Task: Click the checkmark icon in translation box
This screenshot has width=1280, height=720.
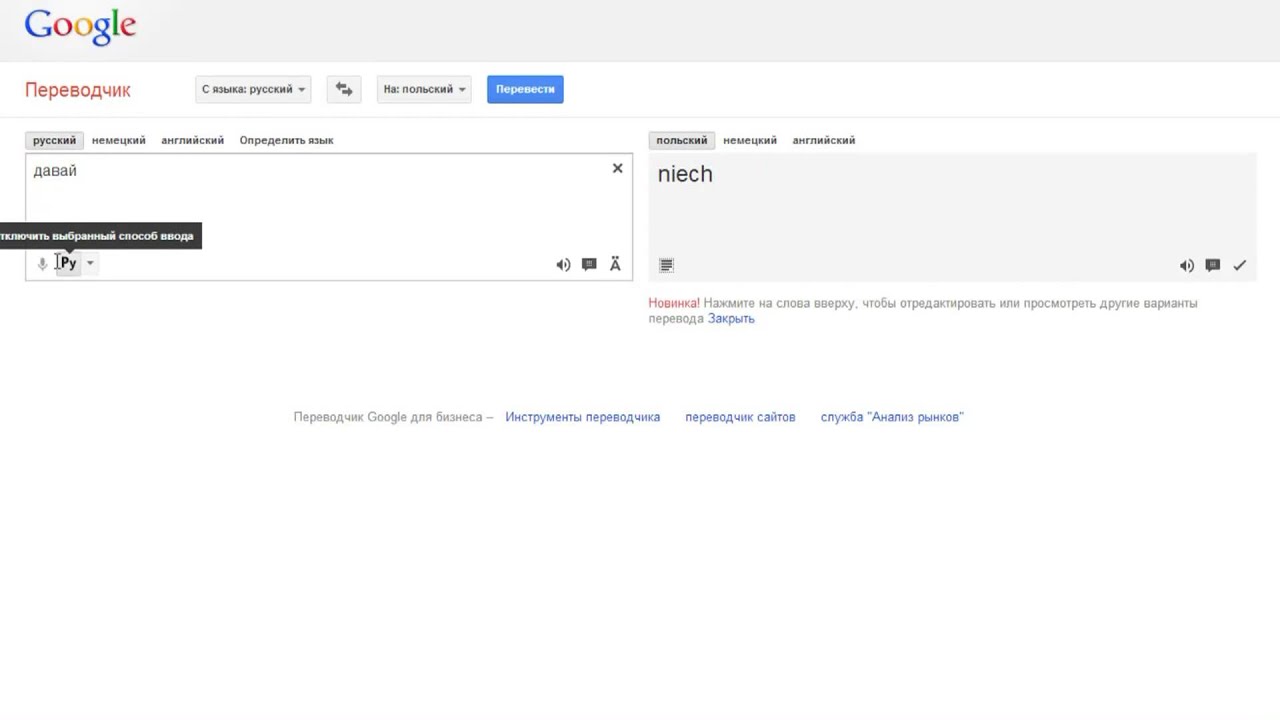Action: [1240, 265]
